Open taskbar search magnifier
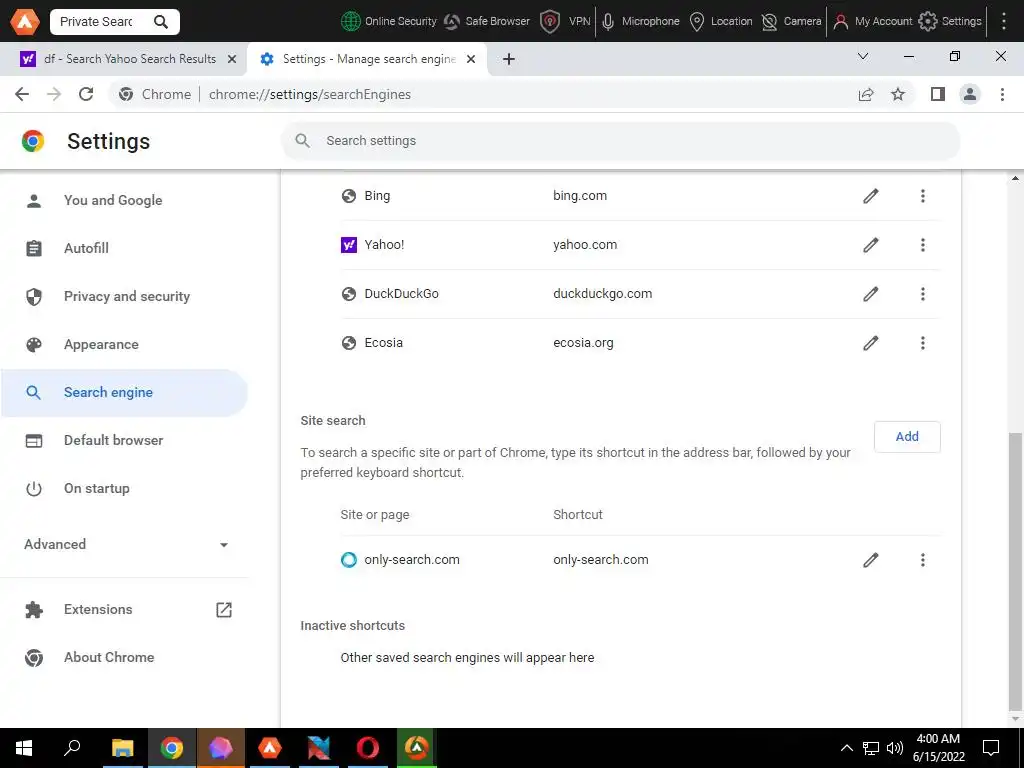The width and height of the screenshot is (1024, 768). 72,748
